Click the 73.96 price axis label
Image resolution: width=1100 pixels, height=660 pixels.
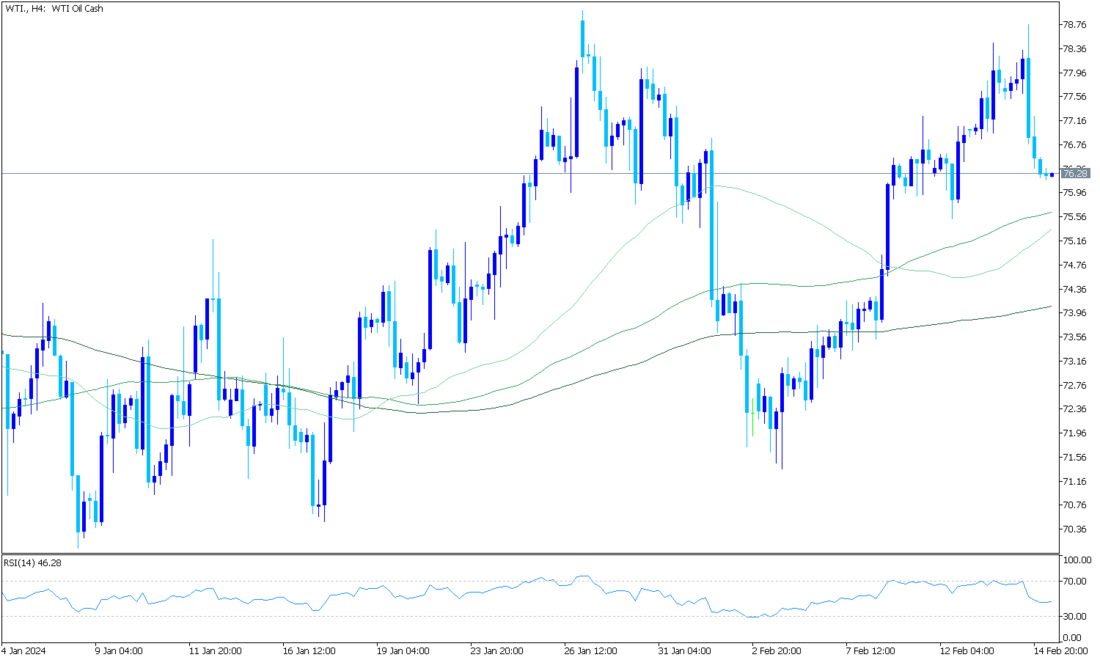click(1075, 312)
